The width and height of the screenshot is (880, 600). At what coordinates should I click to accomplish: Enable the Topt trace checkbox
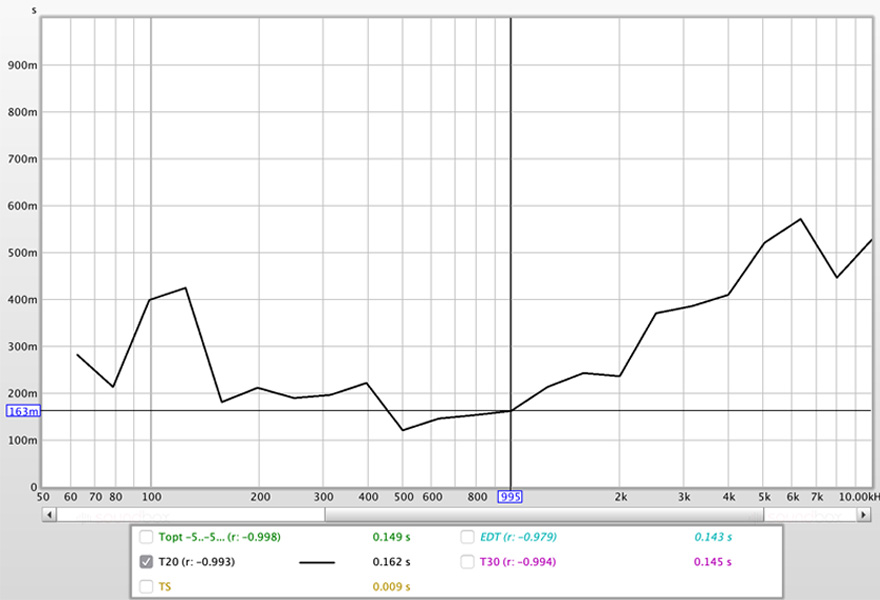[x=147, y=537]
